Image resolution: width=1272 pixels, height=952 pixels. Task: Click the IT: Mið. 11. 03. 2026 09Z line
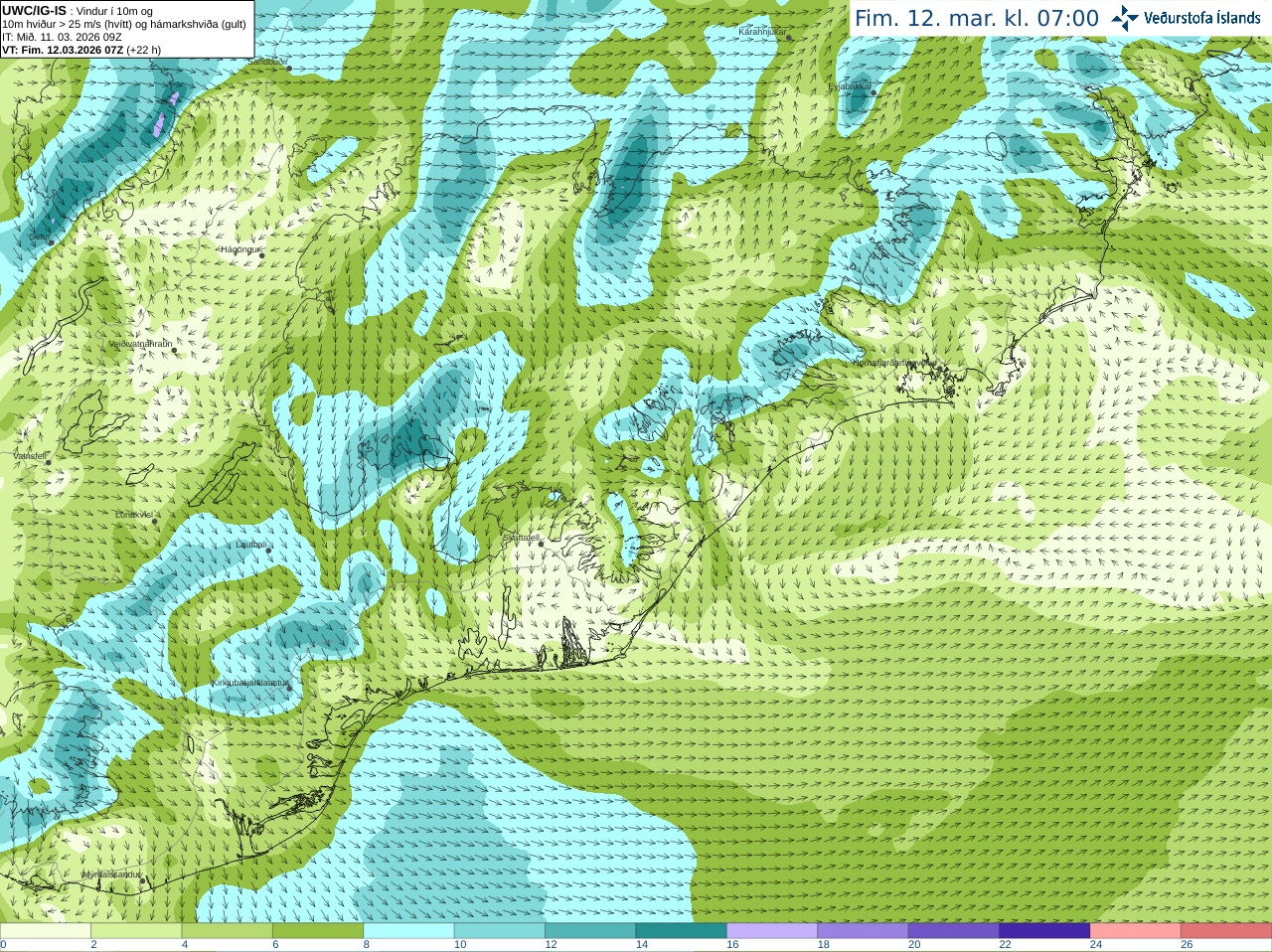pyautogui.click(x=62, y=37)
